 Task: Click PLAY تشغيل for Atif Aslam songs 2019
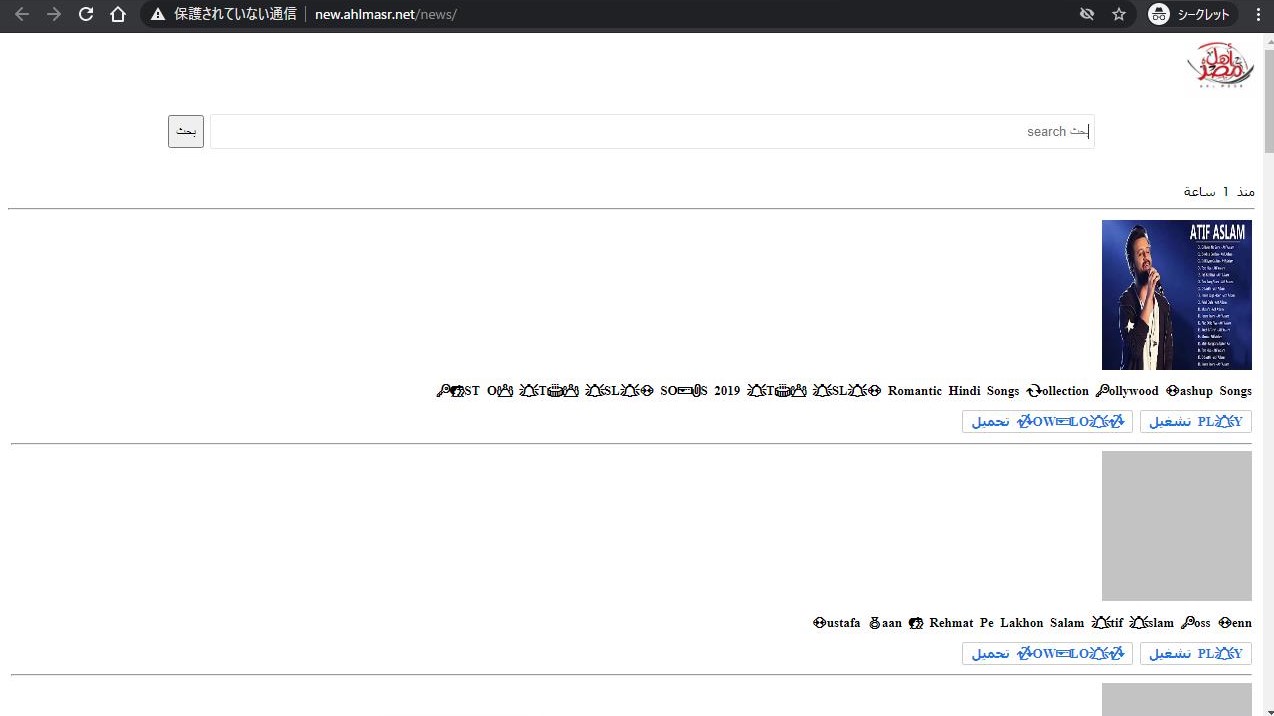[1196, 422]
